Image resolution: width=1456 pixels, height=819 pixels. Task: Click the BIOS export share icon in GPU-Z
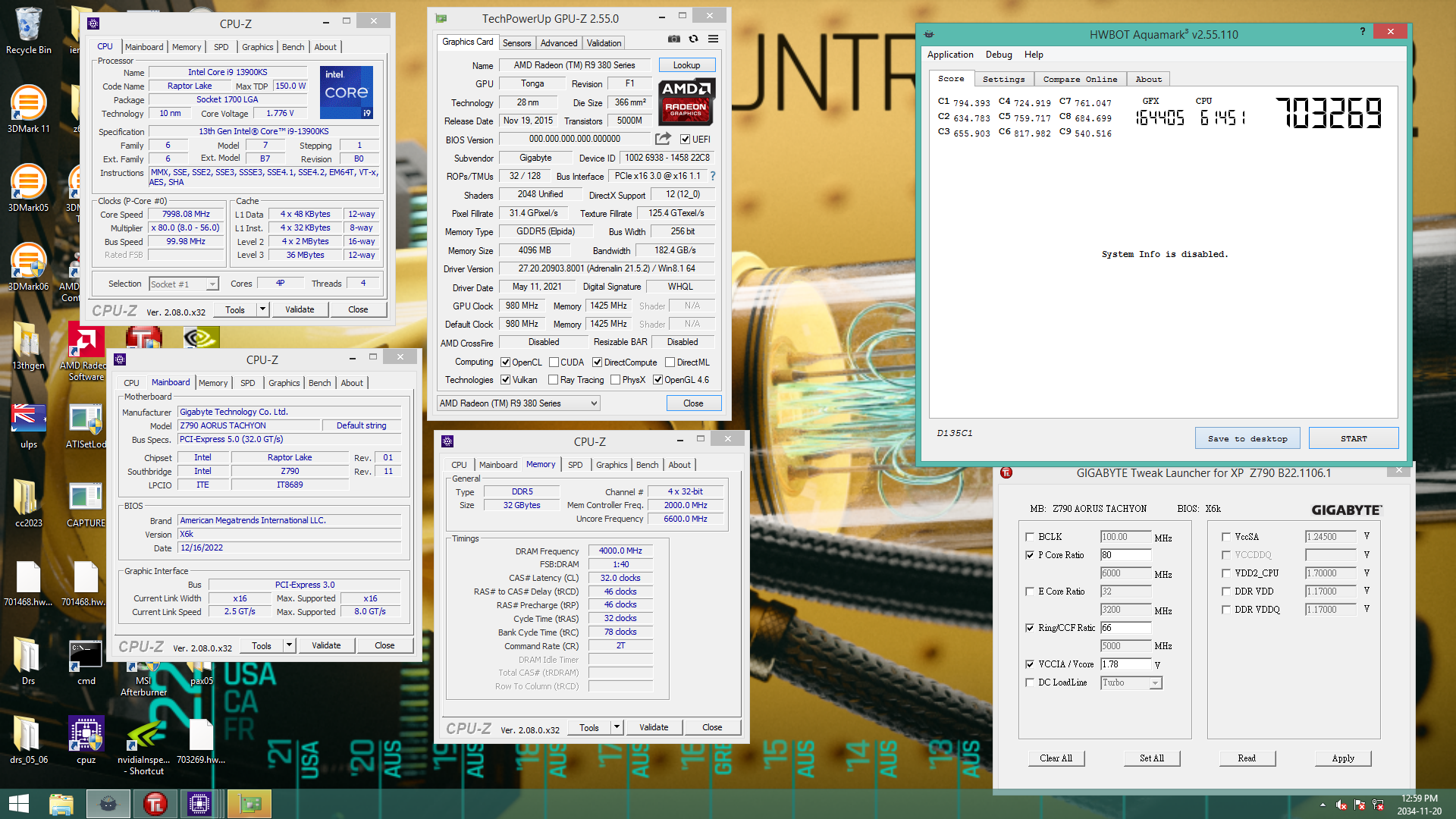[663, 139]
